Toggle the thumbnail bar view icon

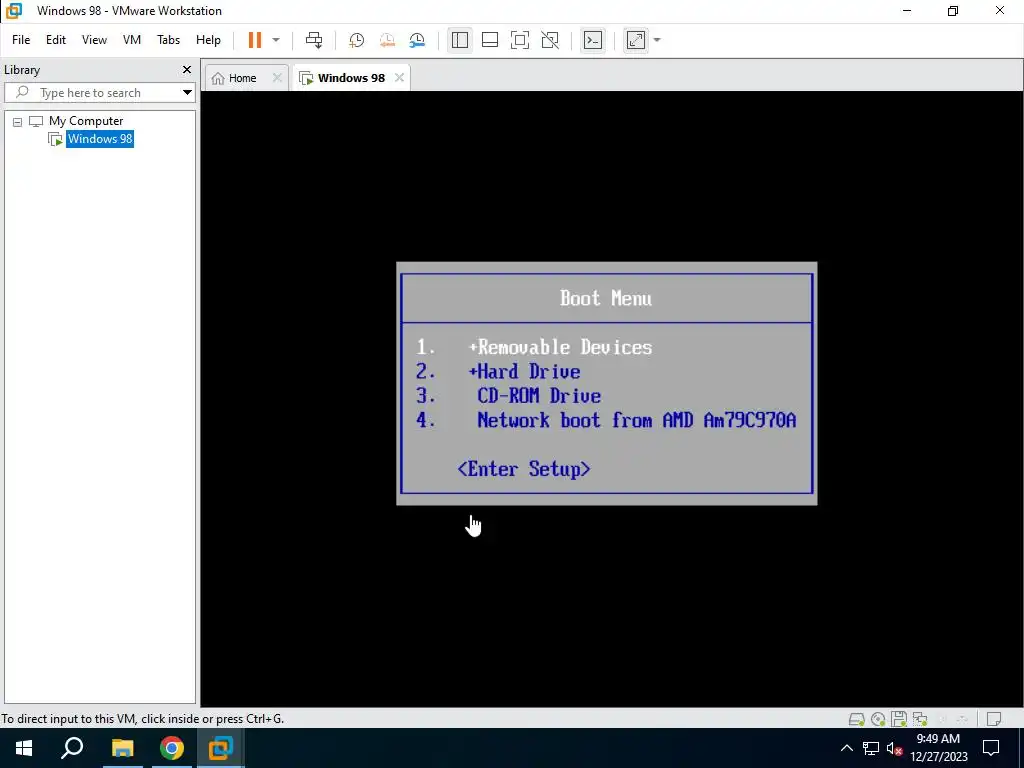click(490, 40)
